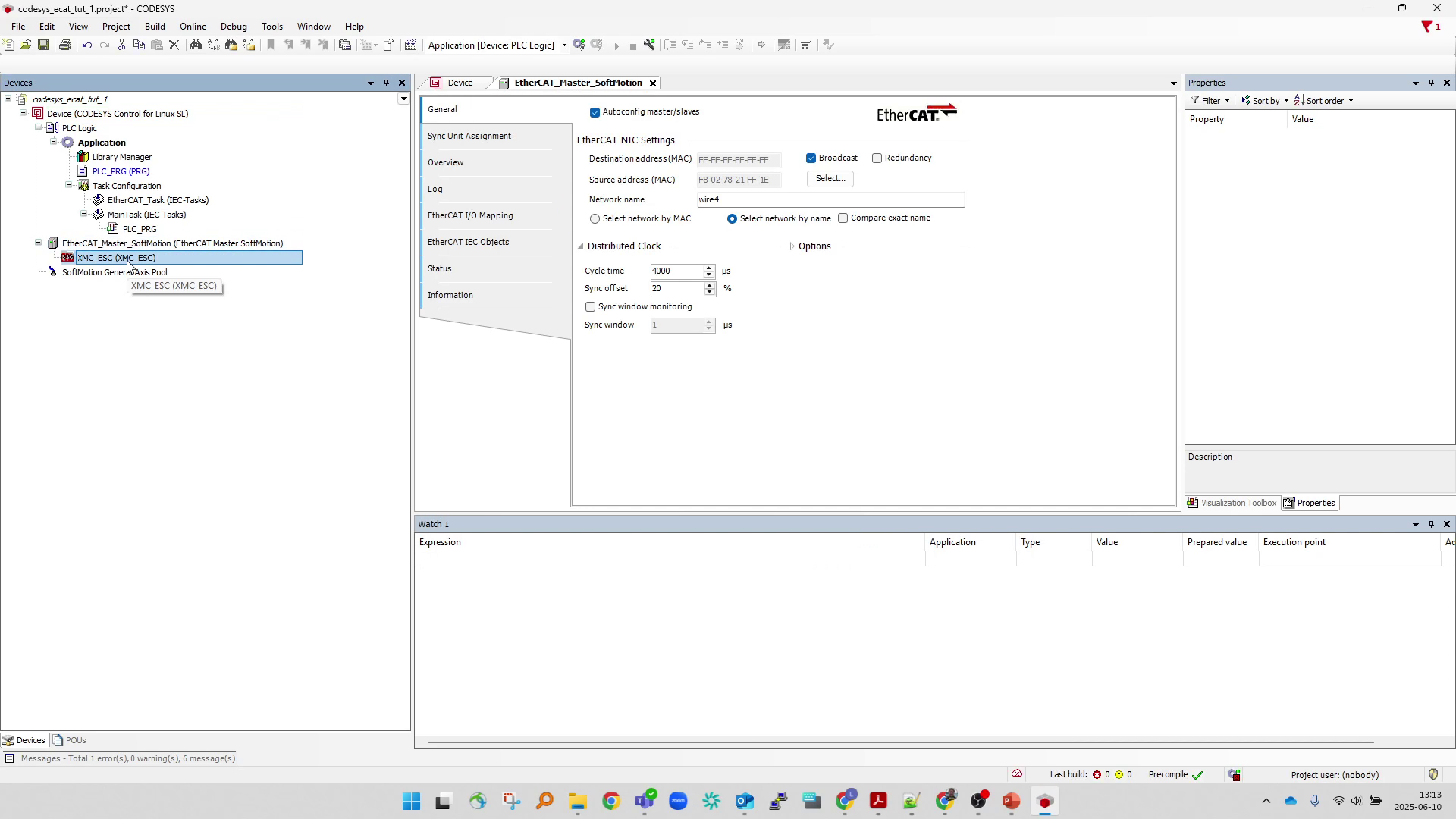Click the Undo arrow icon
This screenshot has width=1456, height=819.
coord(87,44)
